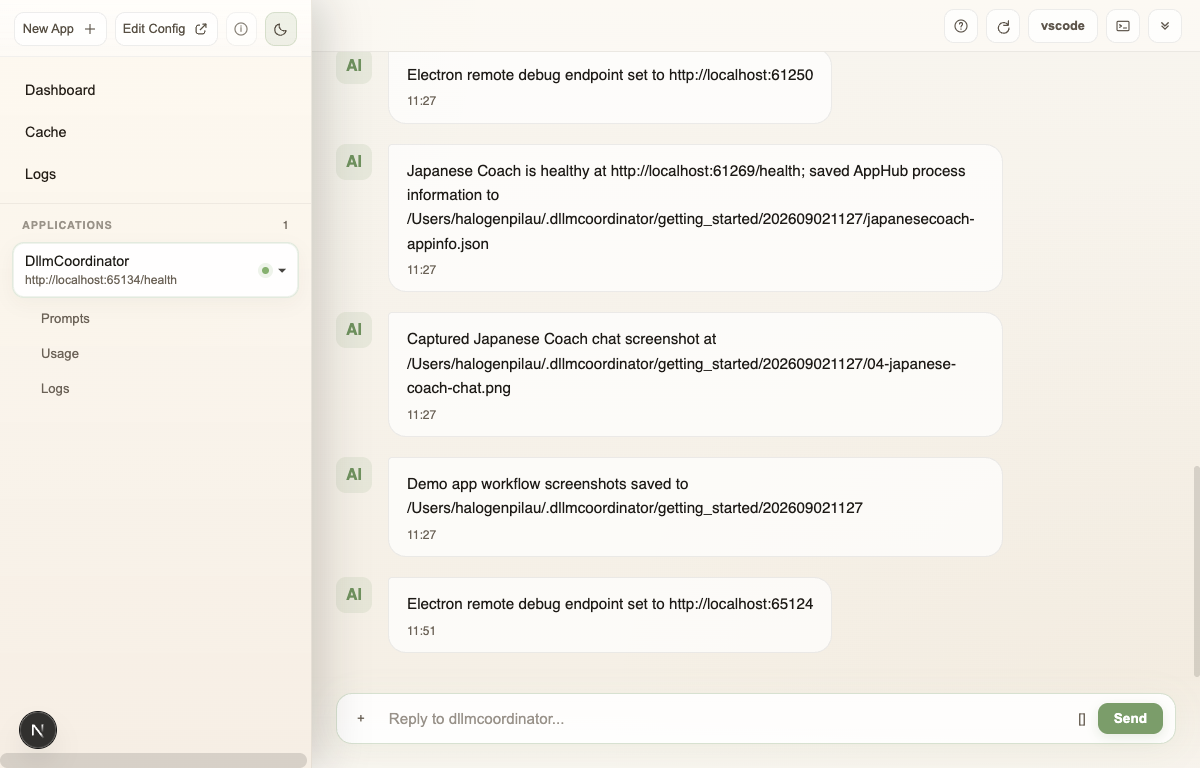
Task: Click the double-chevron scroll-down icon
Action: coord(1165,26)
